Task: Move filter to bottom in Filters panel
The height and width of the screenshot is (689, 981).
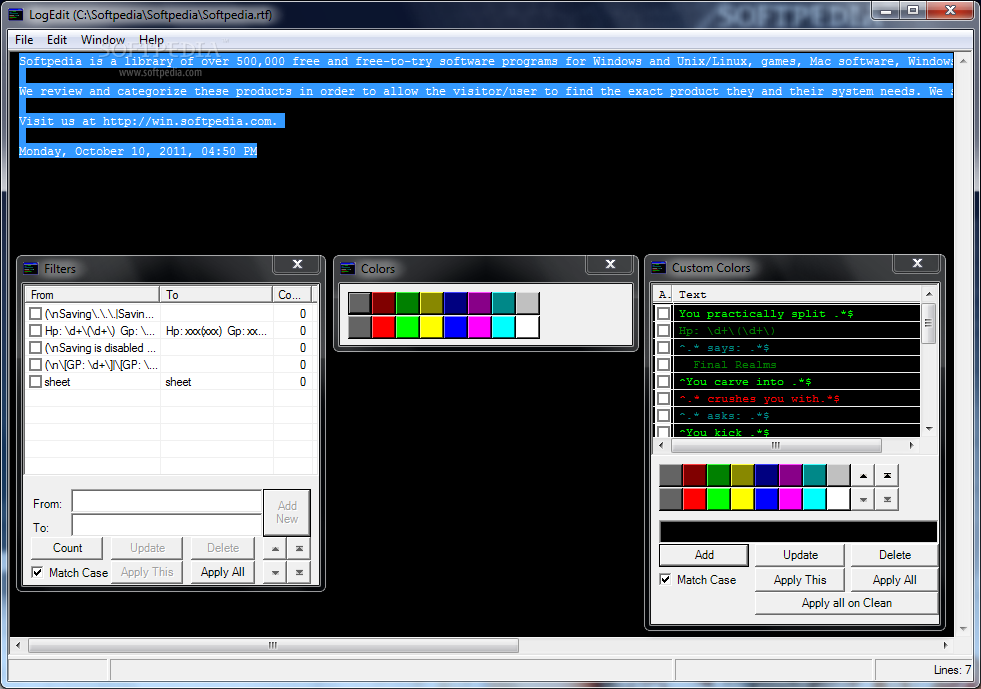Action: tap(299, 572)
